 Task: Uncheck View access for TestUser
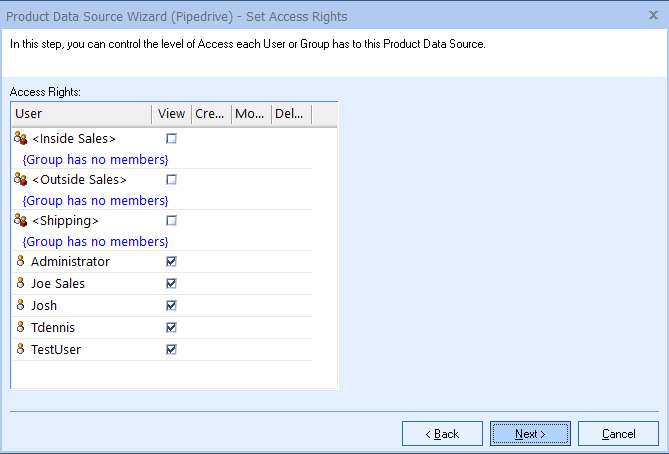pos(171,350)
